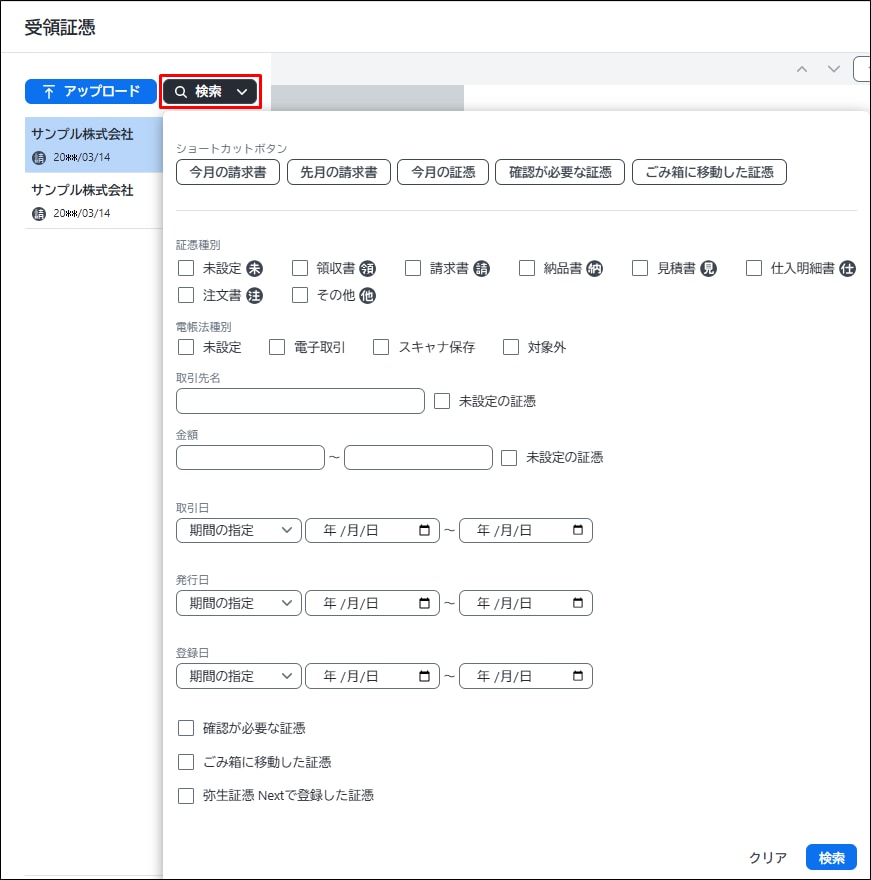Click upload arrow icon on アップロード button
Screen dimensions: 871x880
click(x=48, y=92)
